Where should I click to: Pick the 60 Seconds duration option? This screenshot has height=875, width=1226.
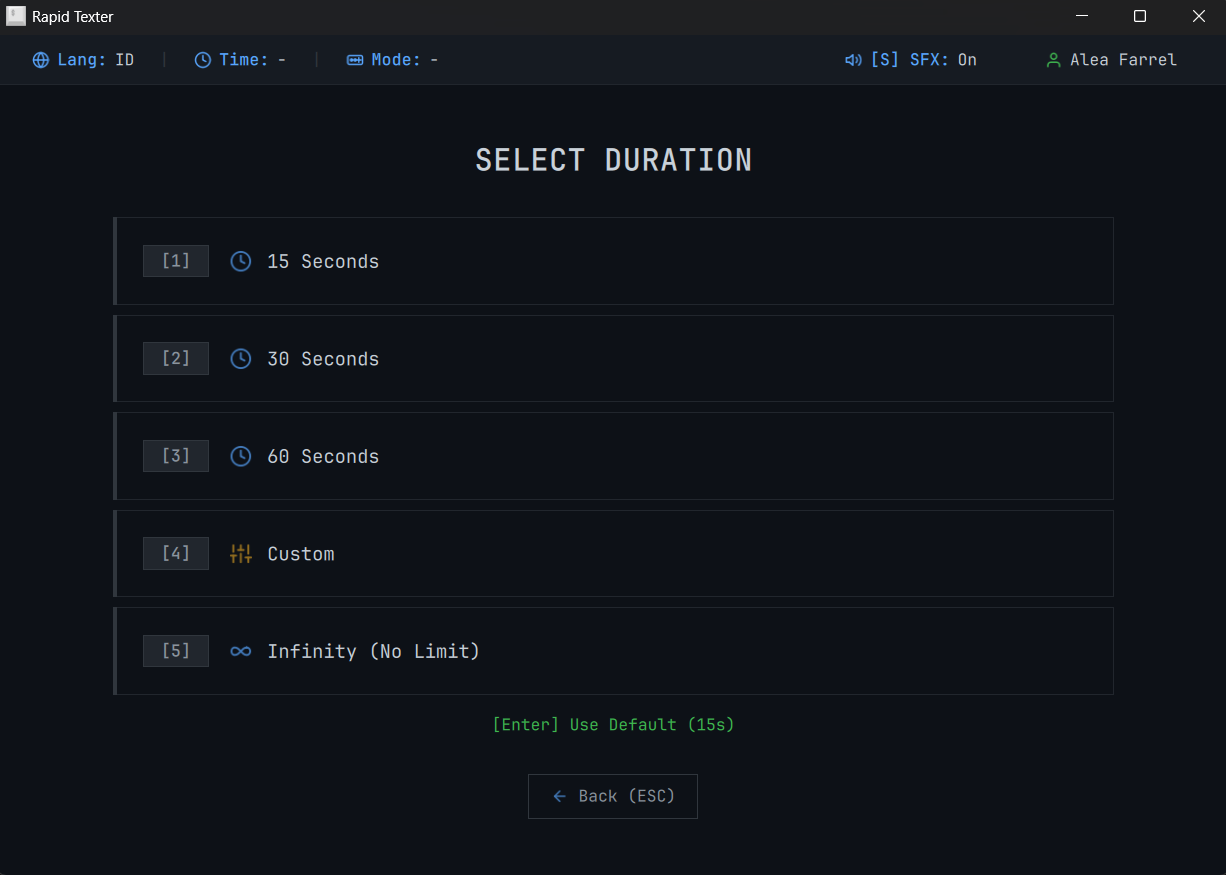[613, 456]
